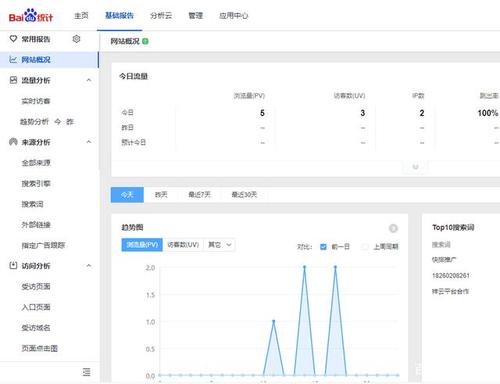Switch to the 管理 tab
The height and width of the screenshot is (384, 500).
[x=196, y=16]
